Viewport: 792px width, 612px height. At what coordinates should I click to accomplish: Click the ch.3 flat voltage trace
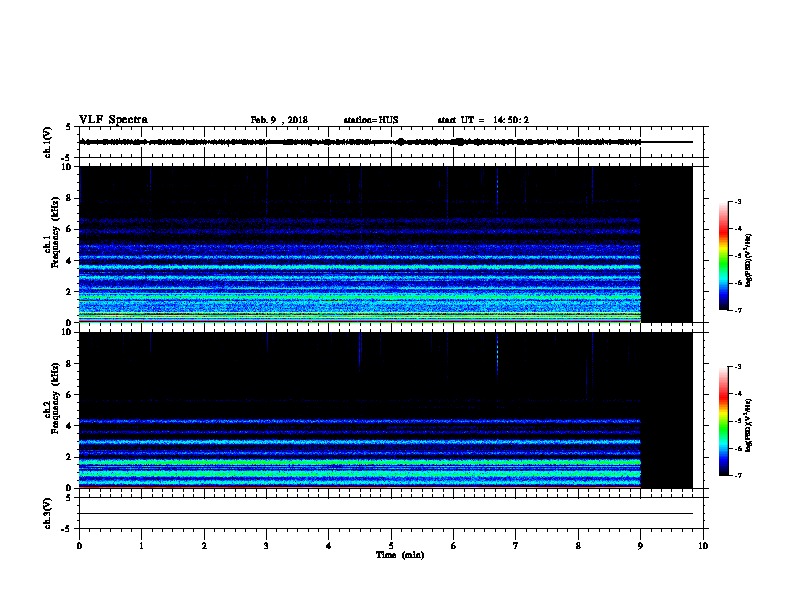386,514
